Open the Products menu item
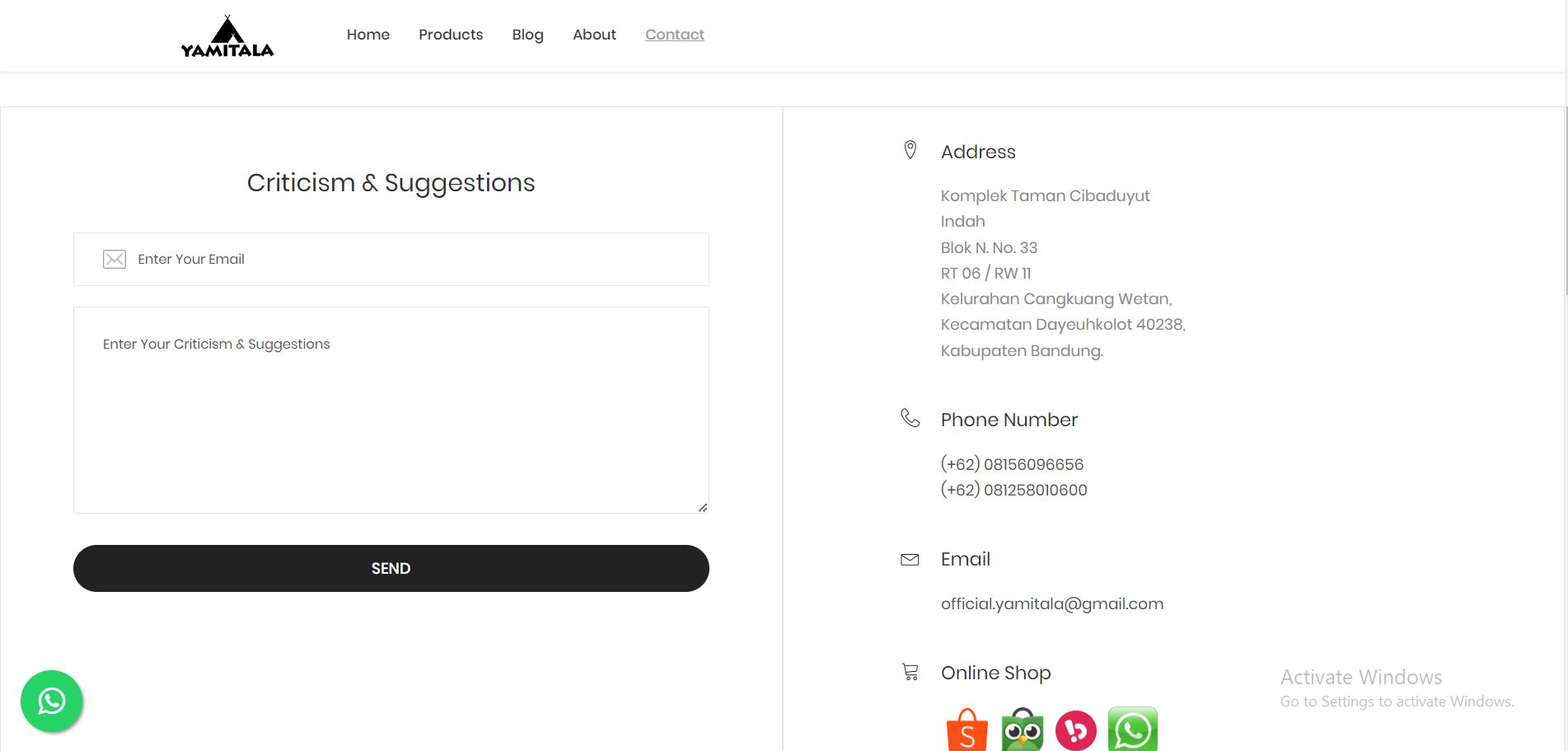 451,35
